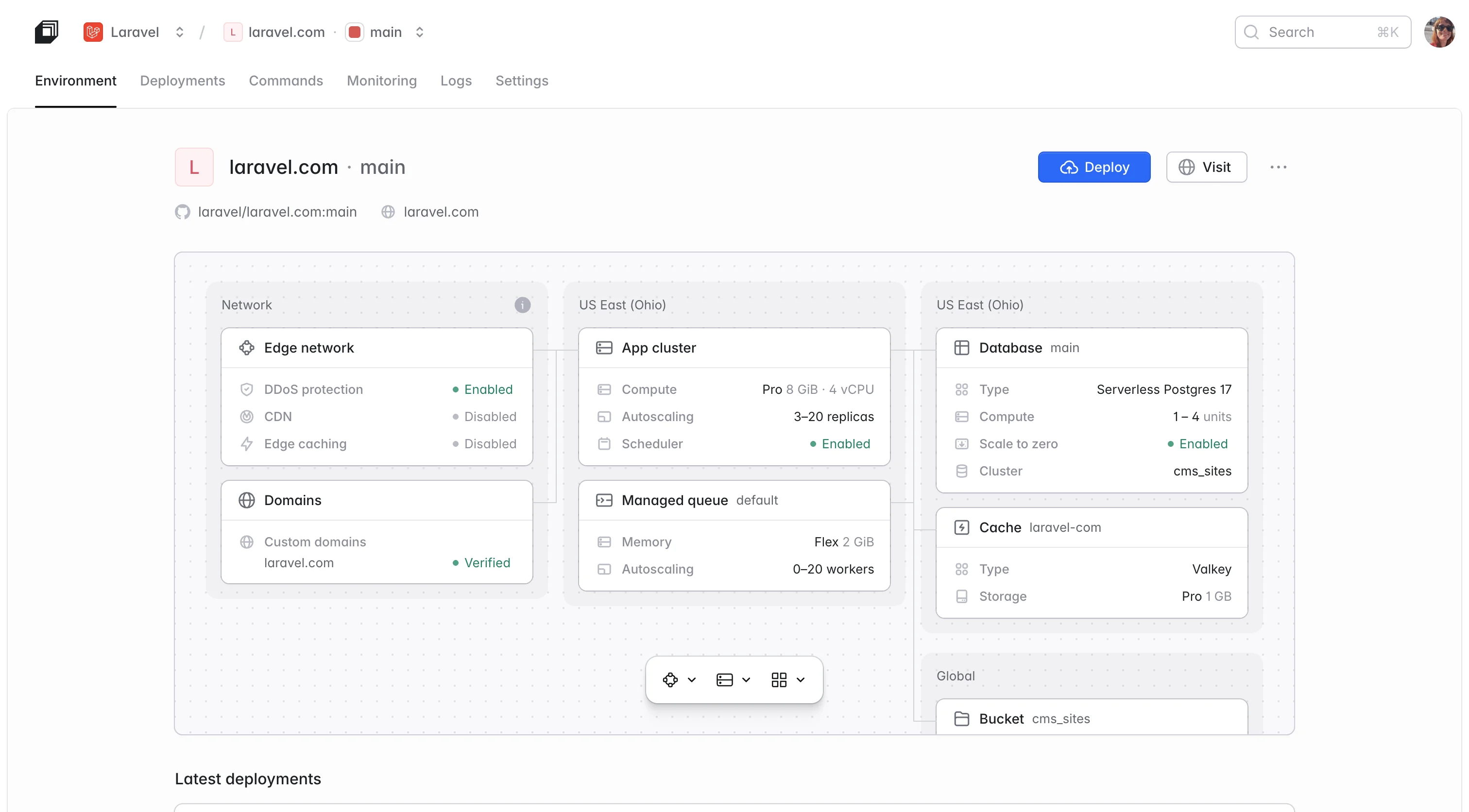Click the Edge network card icon
The width and height of the screenshot is (1469, 812).
(x=246, y=348)
